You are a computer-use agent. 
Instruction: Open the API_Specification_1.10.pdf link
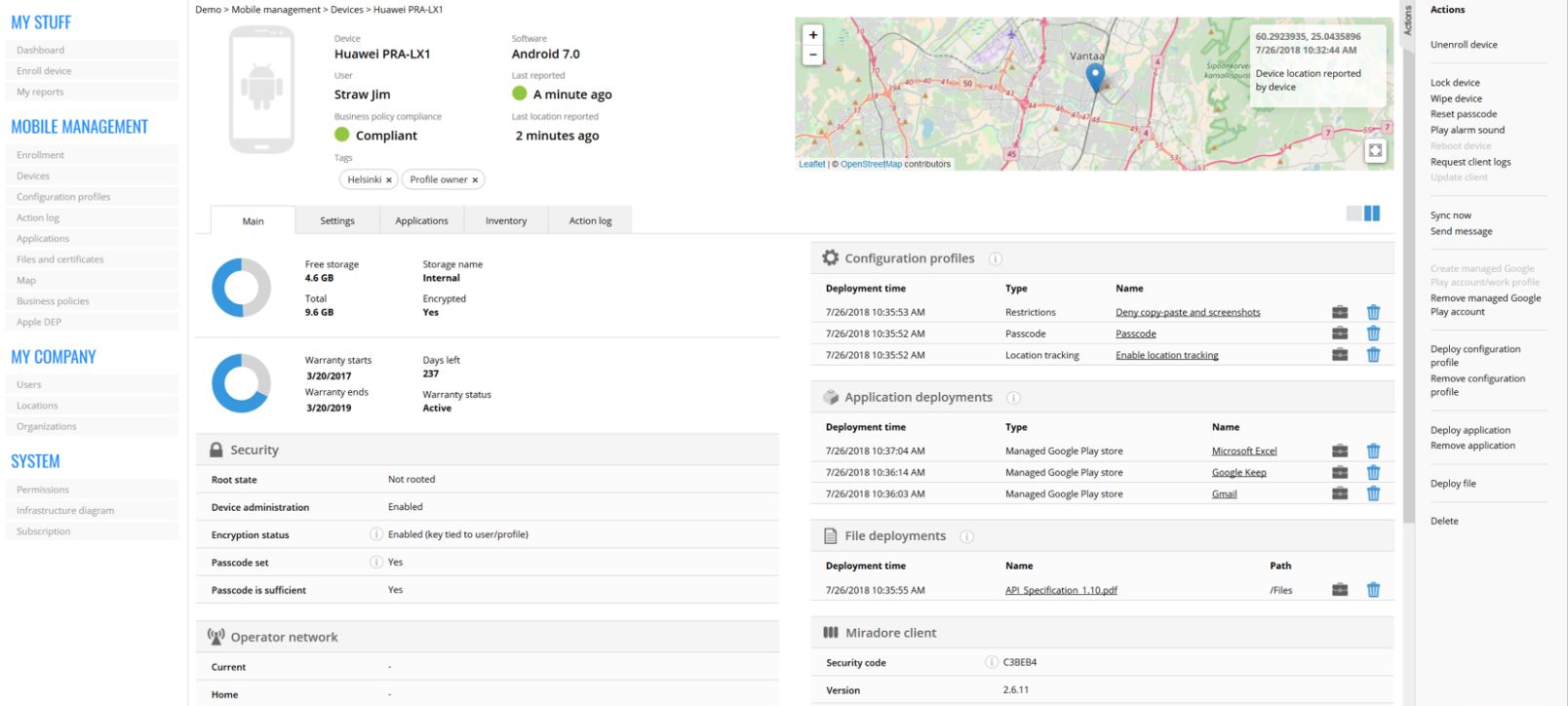pyautogui.click(x=1061, y=590)
